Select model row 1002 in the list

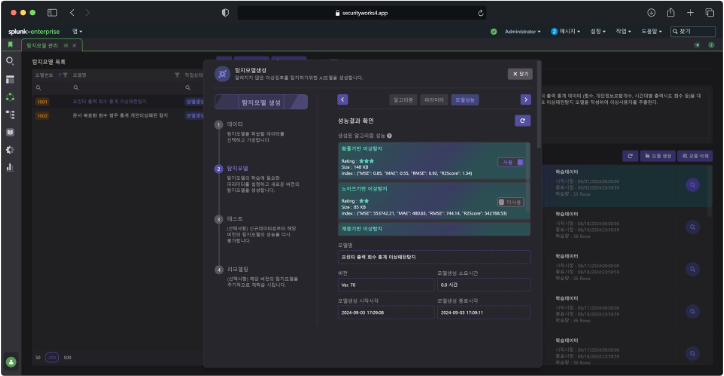click(x=119, y=115)
